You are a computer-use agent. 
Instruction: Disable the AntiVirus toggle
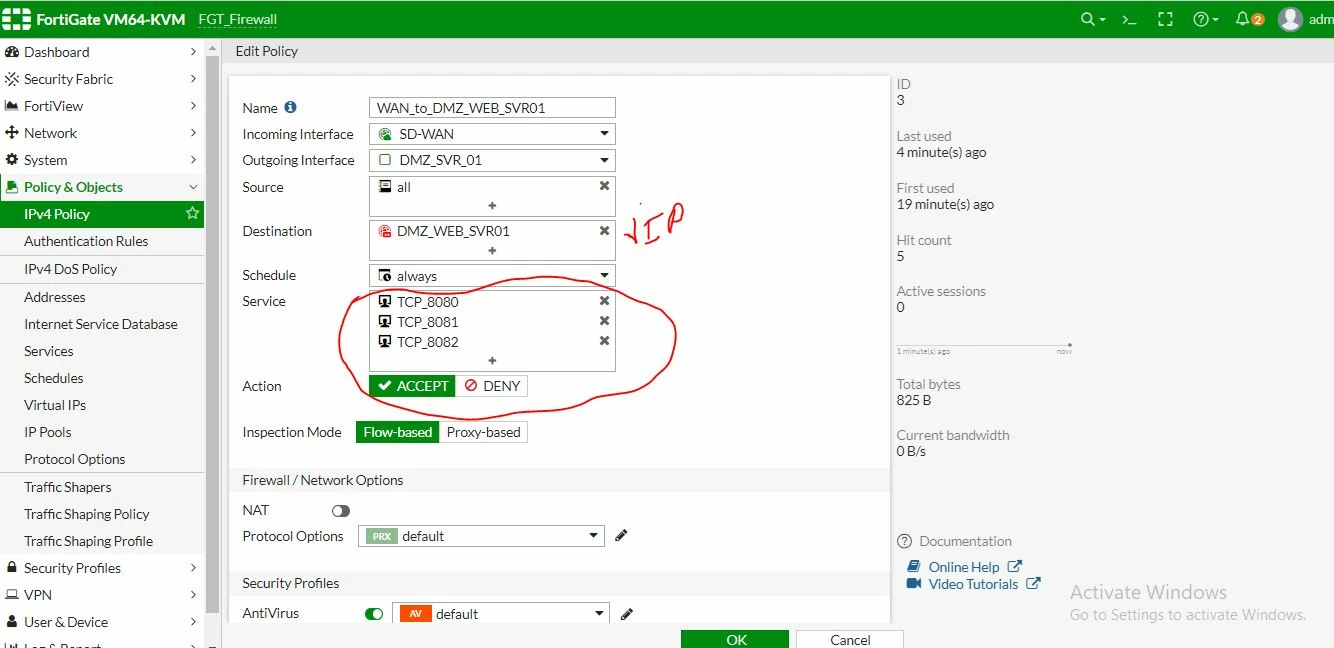pyautogui.click(x=374, y=614)
